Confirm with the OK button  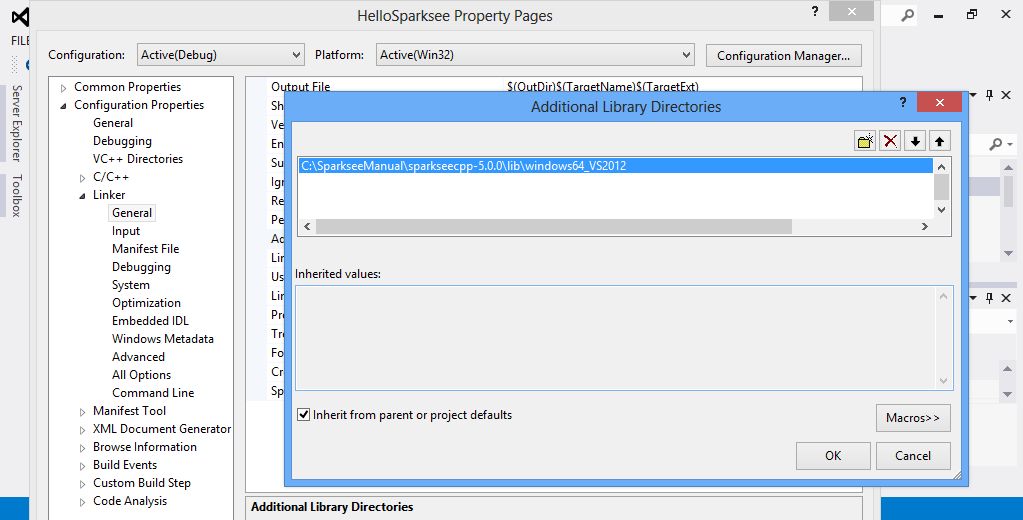(x=833, y=455)
